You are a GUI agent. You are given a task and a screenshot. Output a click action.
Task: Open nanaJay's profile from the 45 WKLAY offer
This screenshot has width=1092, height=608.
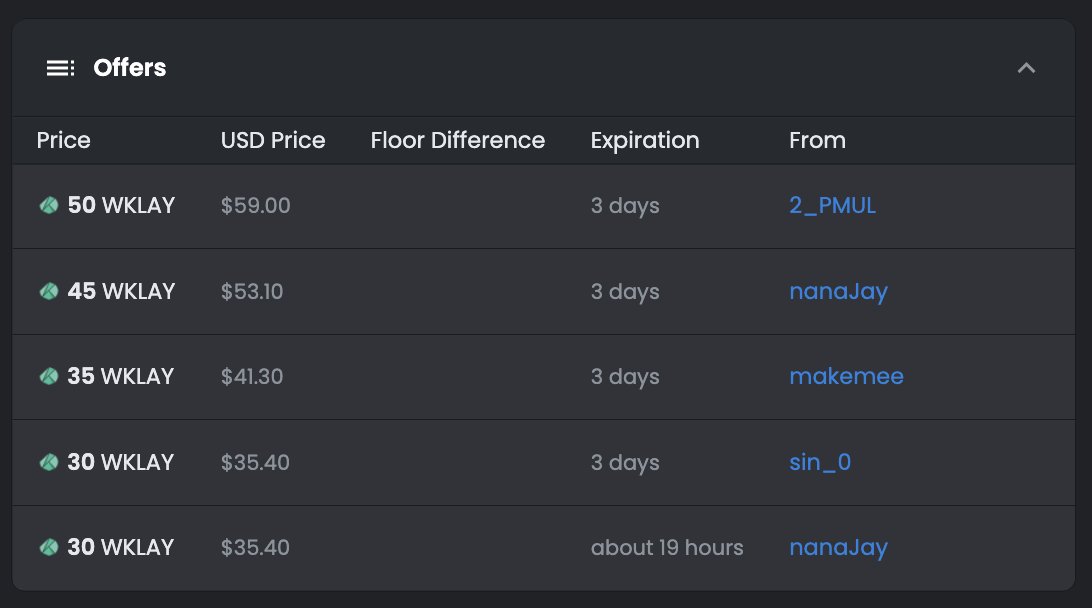(838, 292)
